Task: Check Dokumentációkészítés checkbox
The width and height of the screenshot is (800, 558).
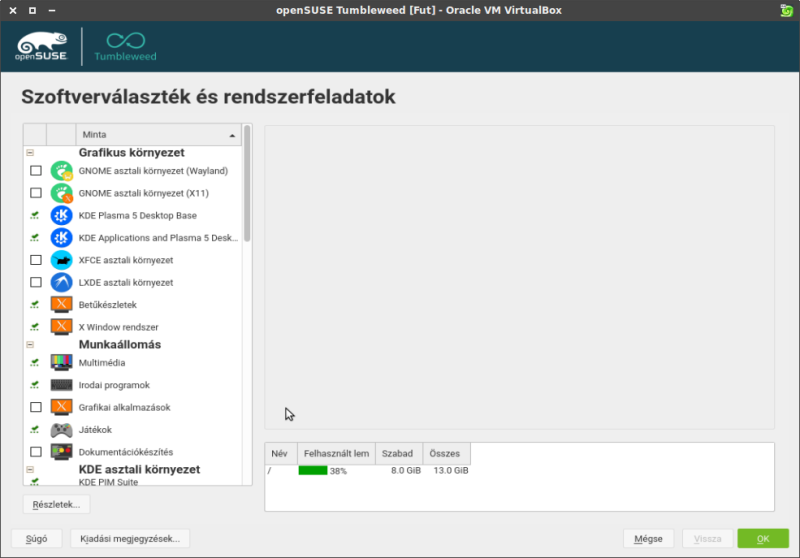Action: [x=36, y=452]
